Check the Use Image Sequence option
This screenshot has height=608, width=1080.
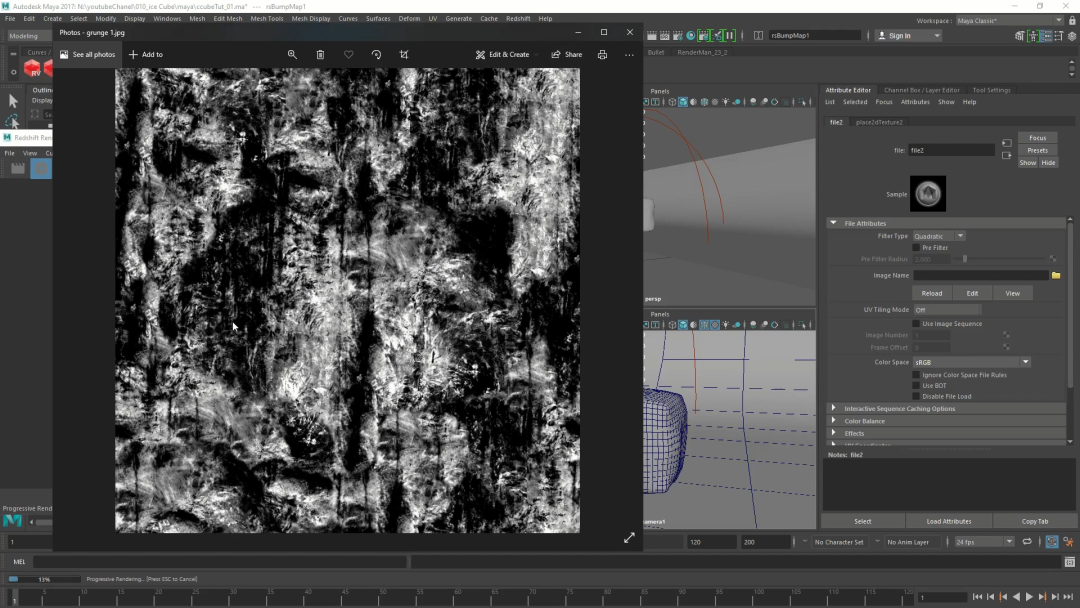point(916,324)
